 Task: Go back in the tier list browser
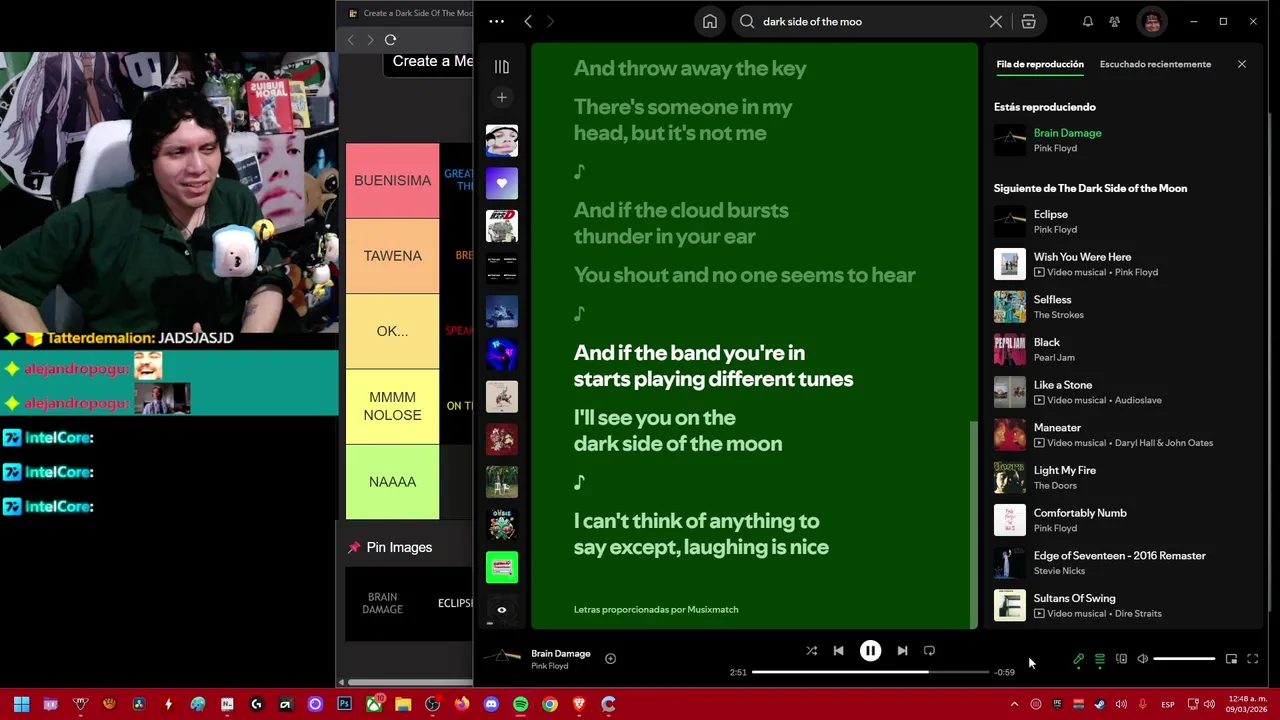[x=351, y=40]
